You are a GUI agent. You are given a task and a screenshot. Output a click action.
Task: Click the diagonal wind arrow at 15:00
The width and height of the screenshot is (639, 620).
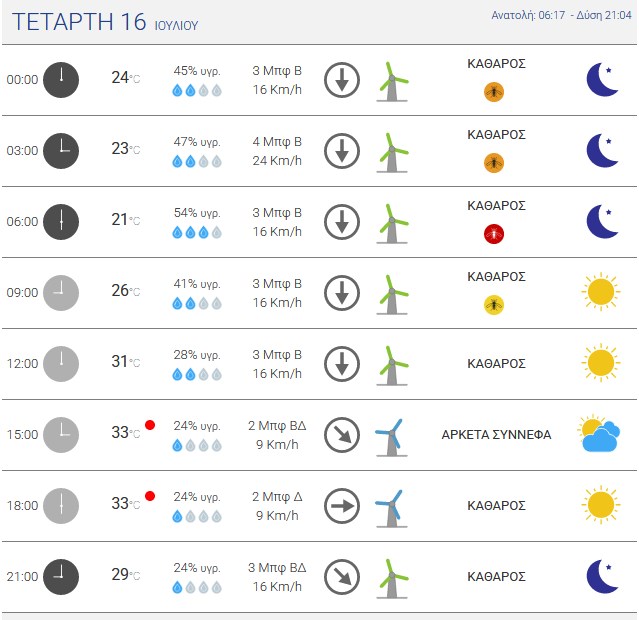point(342,435)
